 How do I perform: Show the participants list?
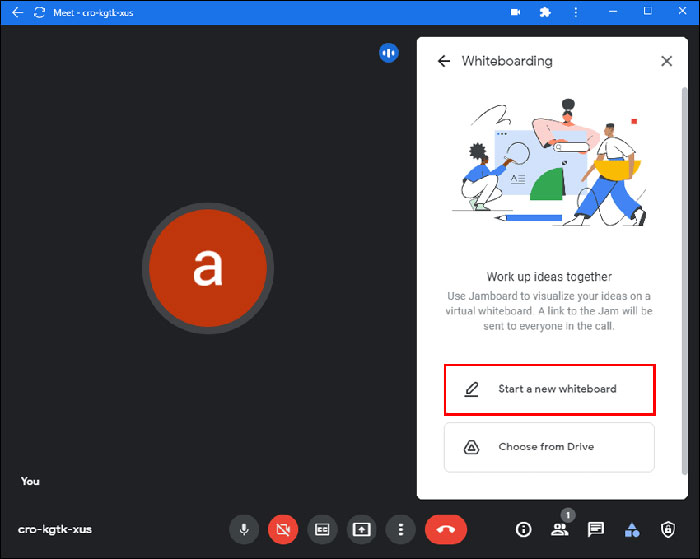point(559,529)
